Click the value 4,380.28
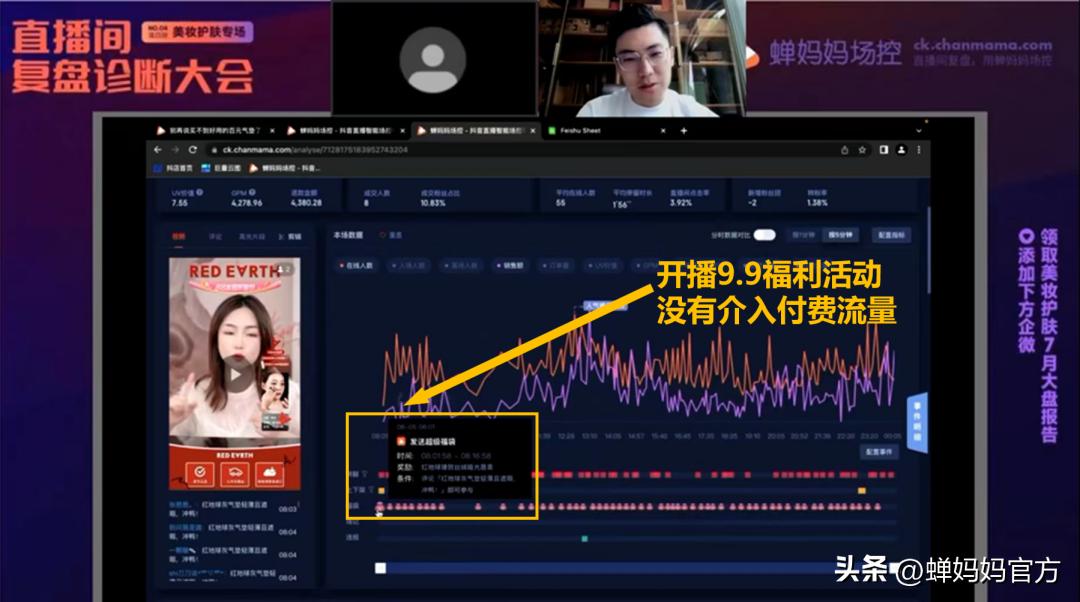The image size is (1080, 602). [x=306, y=203]
